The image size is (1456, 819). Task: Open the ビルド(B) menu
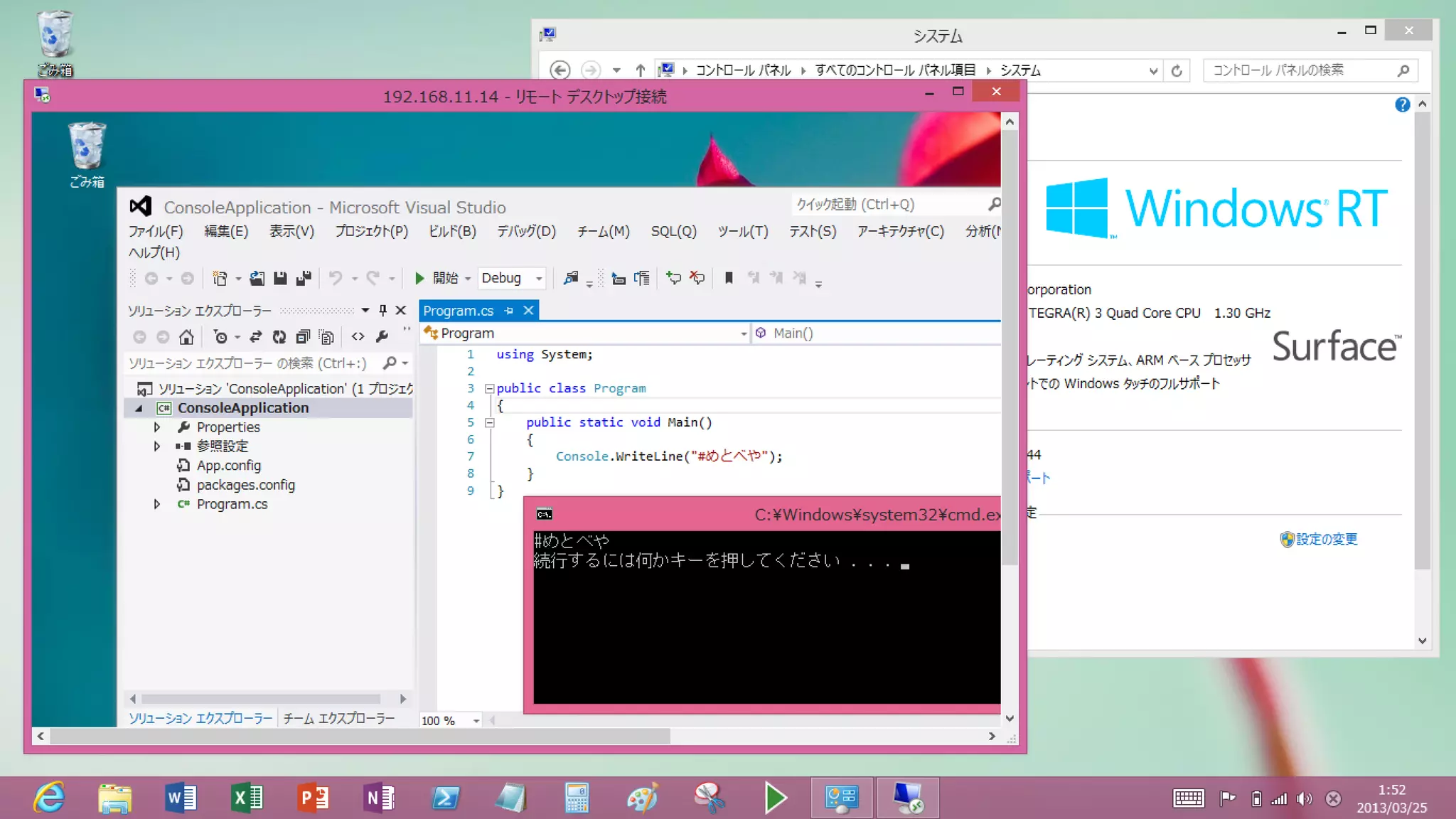[452, 231]
